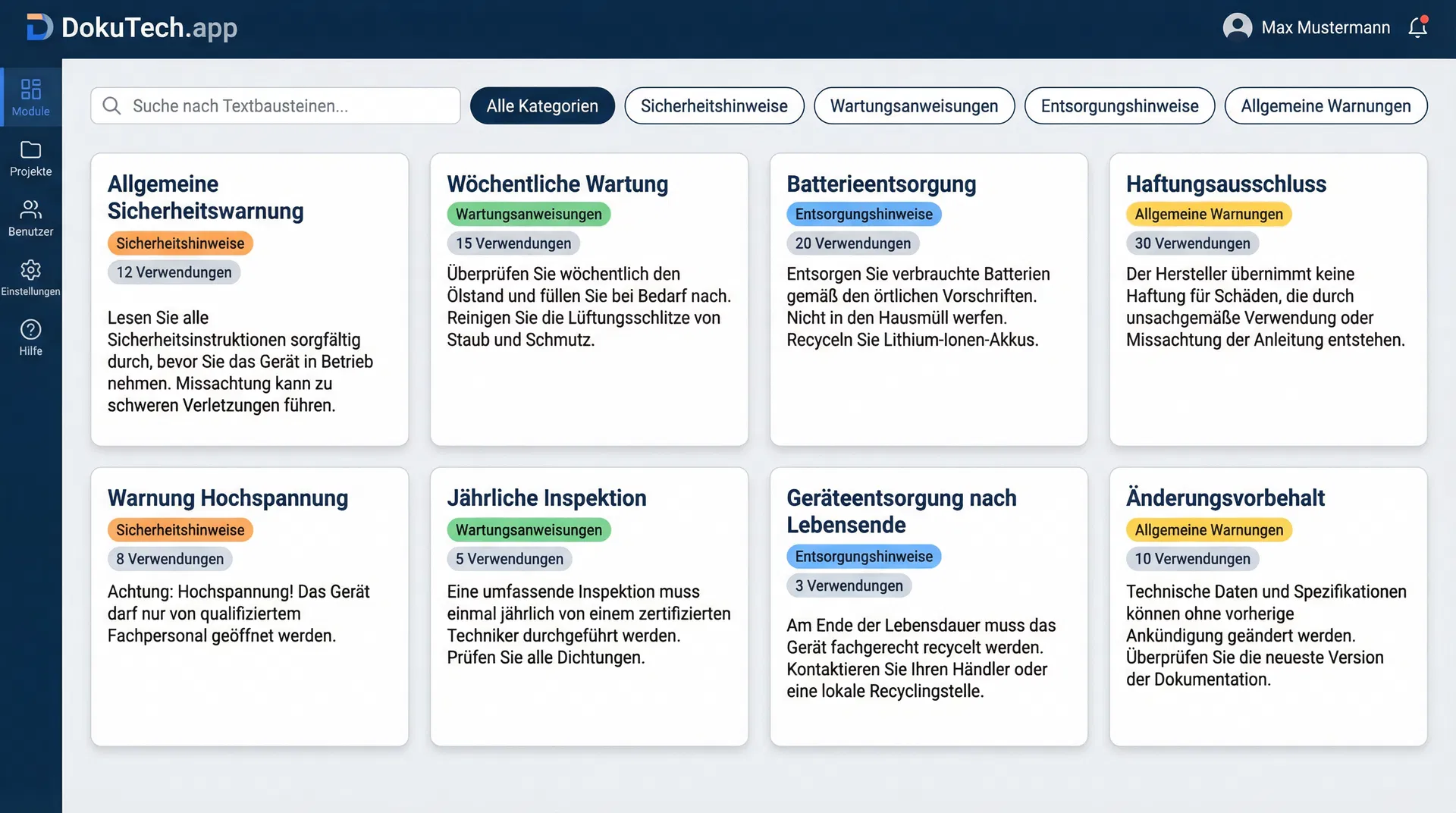Filter by Sicherheitshinweise category
This screenshot has width=1456, height=813.
tap(714, 105)
